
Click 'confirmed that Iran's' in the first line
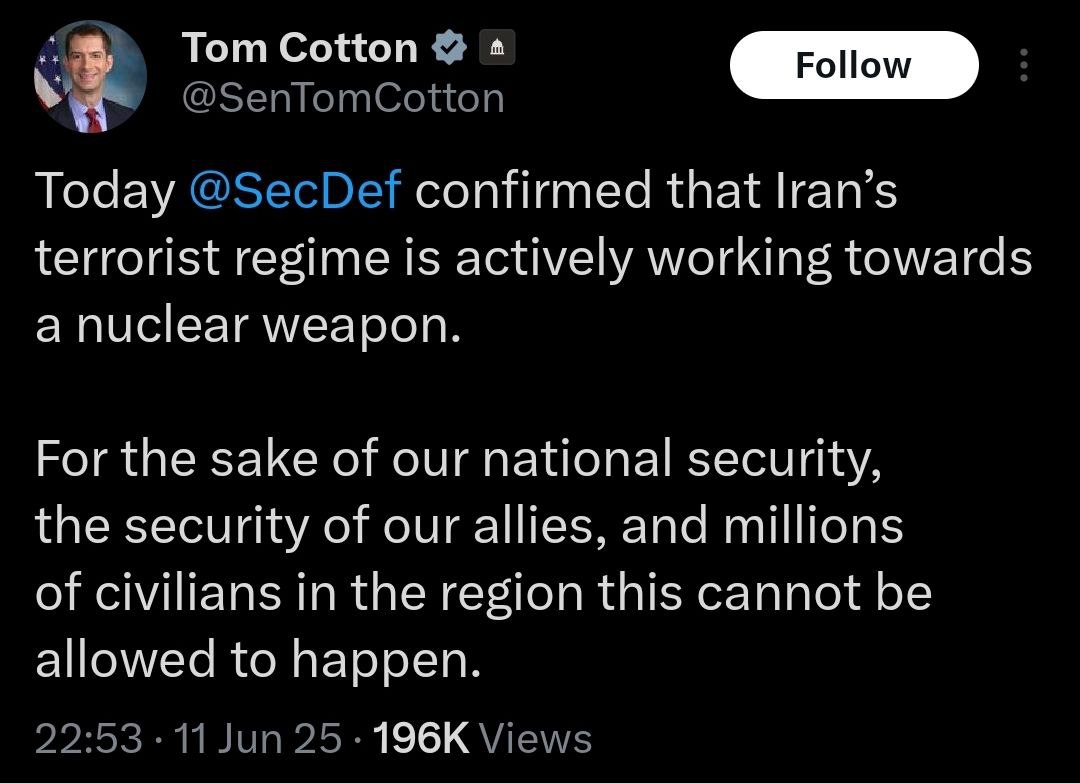pos(655,191)
